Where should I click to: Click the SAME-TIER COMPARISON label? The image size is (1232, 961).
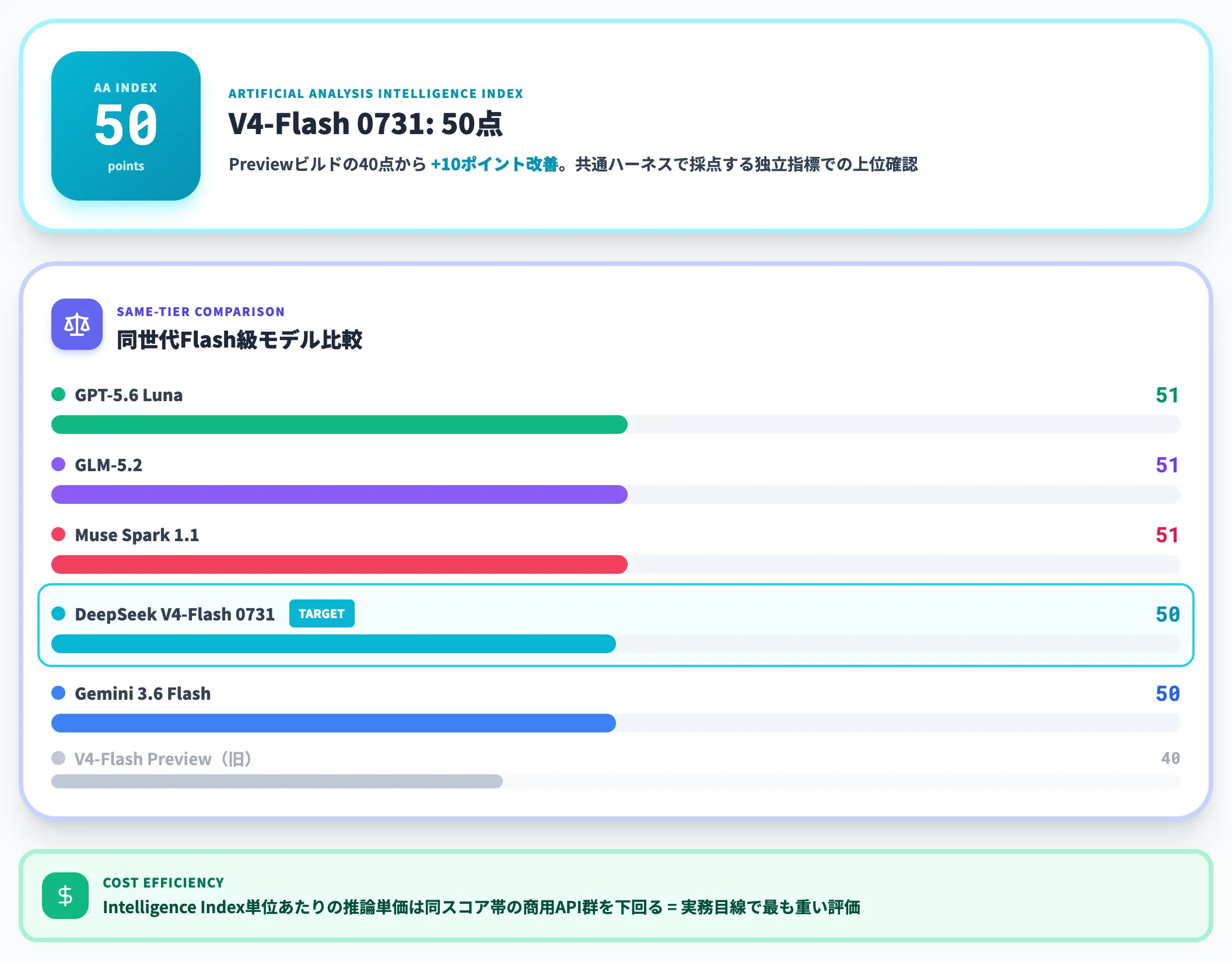[201, 312]
